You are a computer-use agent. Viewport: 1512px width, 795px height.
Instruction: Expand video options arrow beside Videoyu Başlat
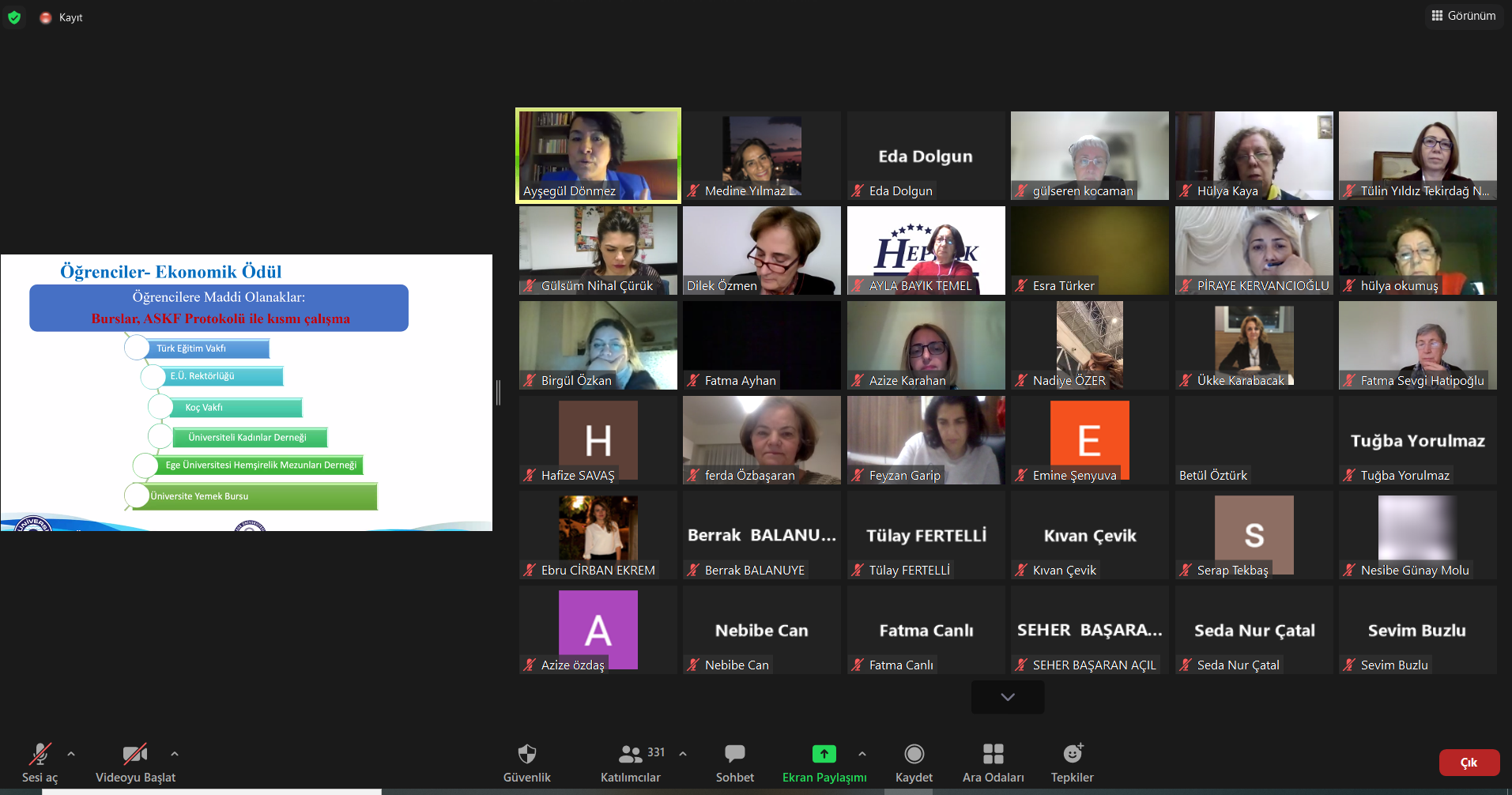tap(175, 754)
